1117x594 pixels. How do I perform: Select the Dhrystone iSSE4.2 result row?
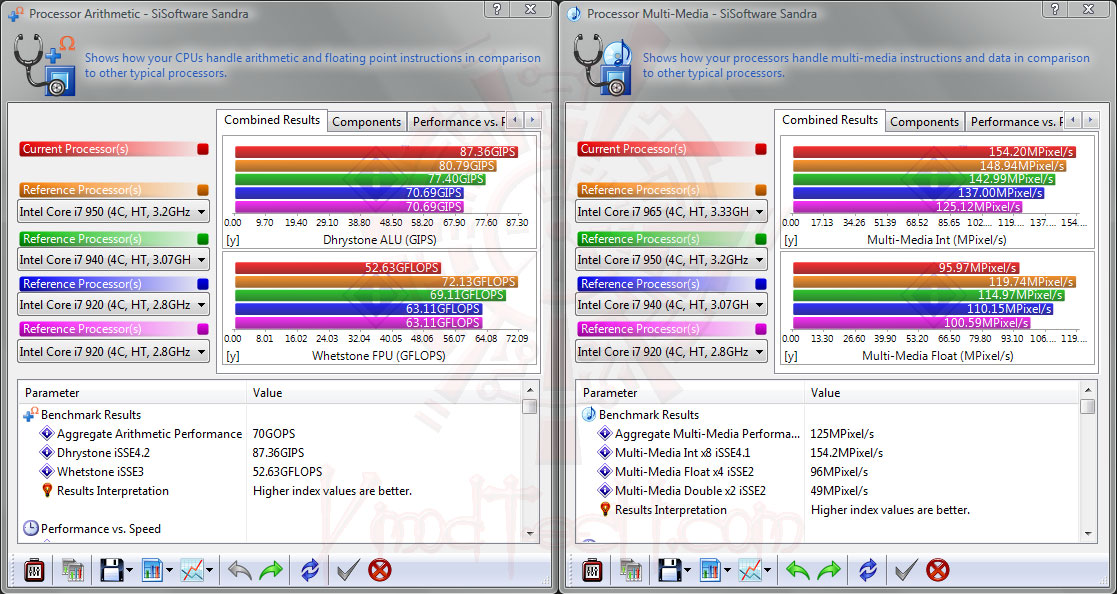click(271, 453)
